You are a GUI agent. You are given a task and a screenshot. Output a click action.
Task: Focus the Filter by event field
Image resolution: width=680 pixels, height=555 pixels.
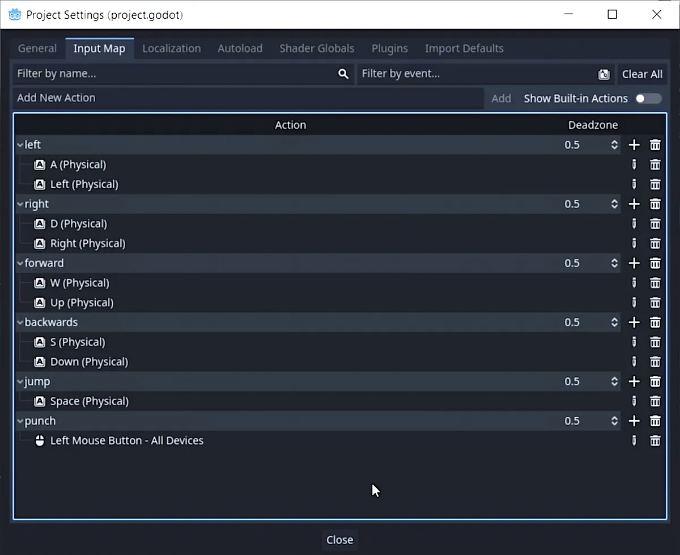(485, 74)
